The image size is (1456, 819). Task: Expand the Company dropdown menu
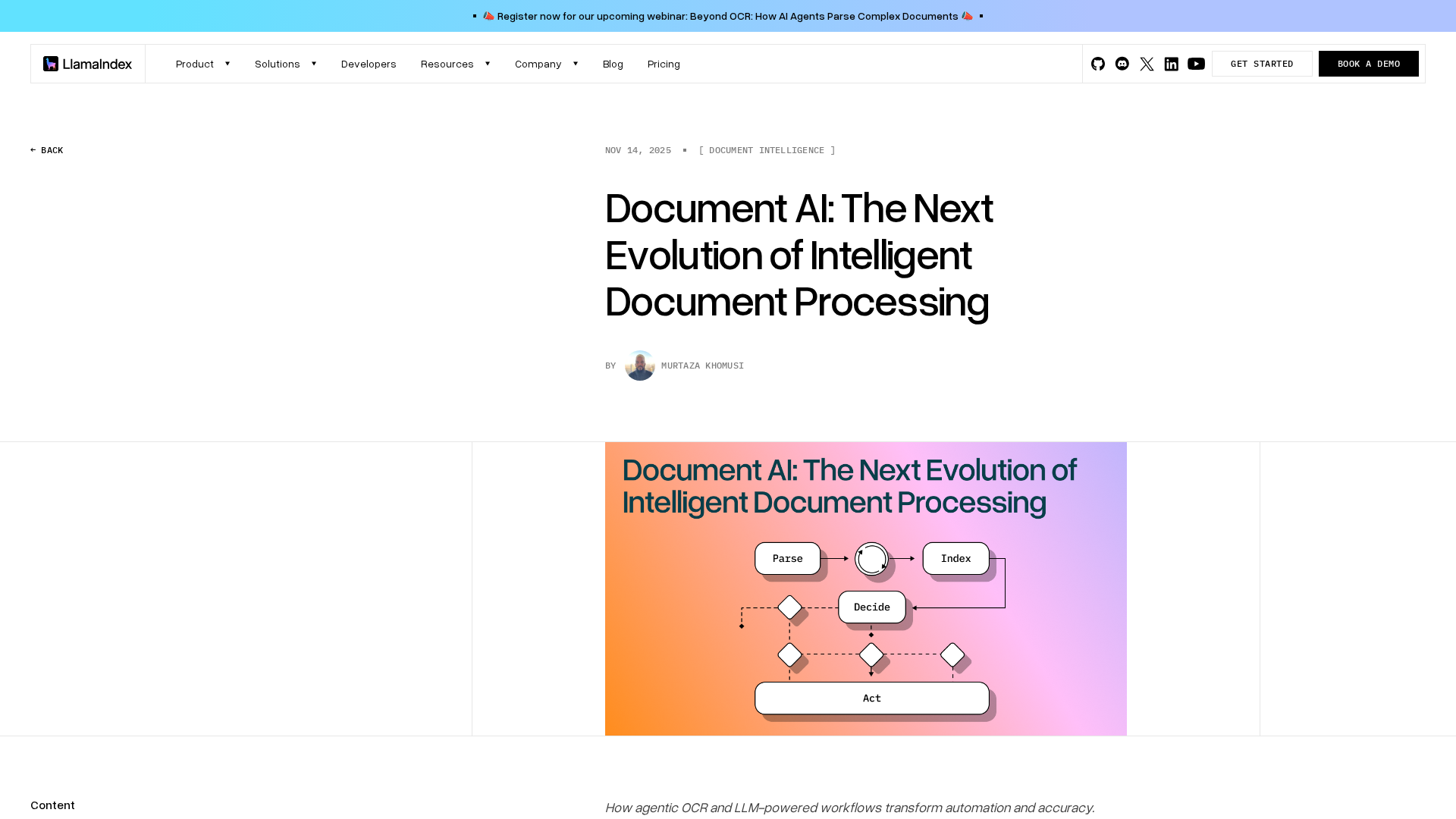click(546, 64)
